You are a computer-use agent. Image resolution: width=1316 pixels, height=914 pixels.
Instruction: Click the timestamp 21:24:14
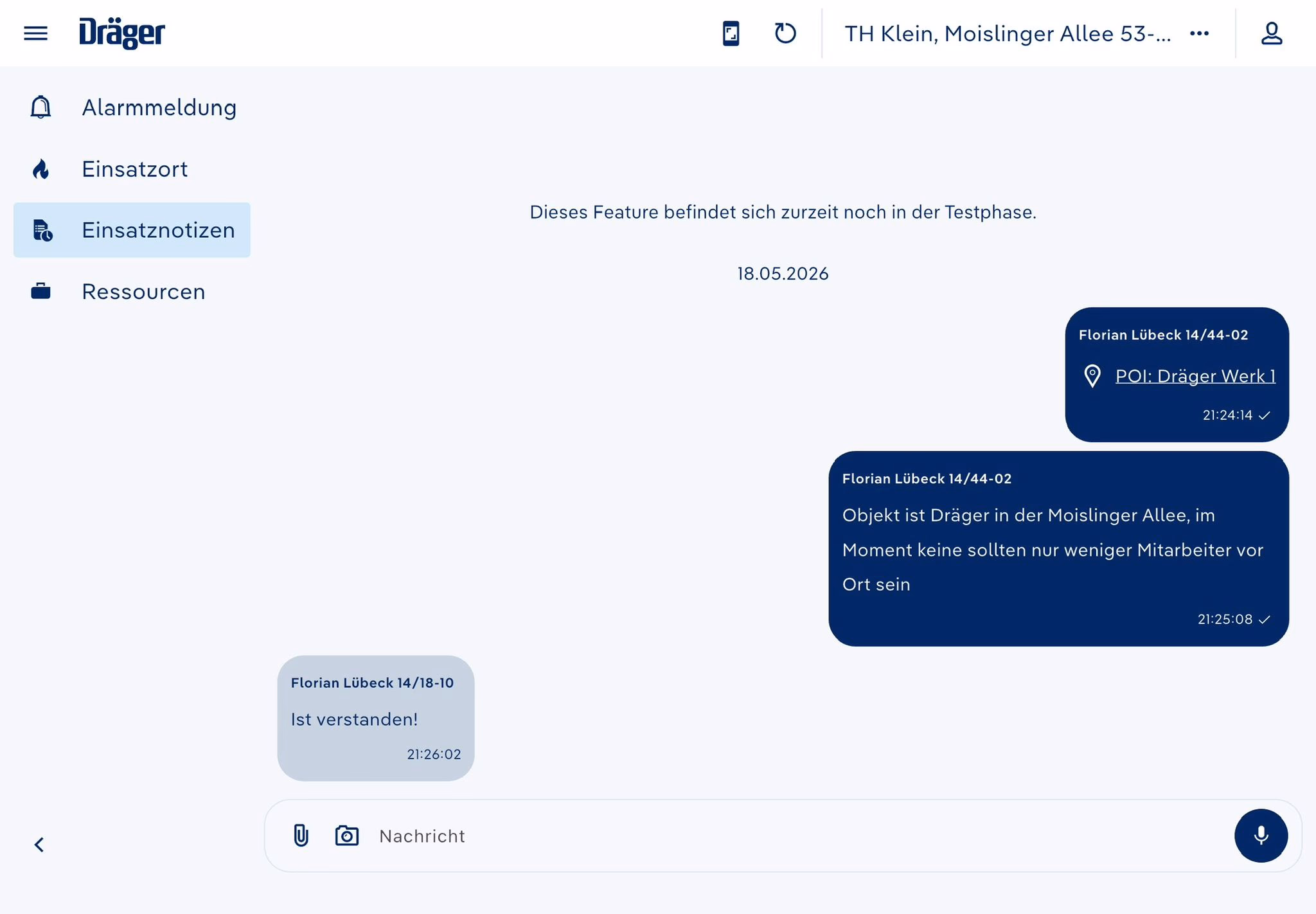point(1227,415)
